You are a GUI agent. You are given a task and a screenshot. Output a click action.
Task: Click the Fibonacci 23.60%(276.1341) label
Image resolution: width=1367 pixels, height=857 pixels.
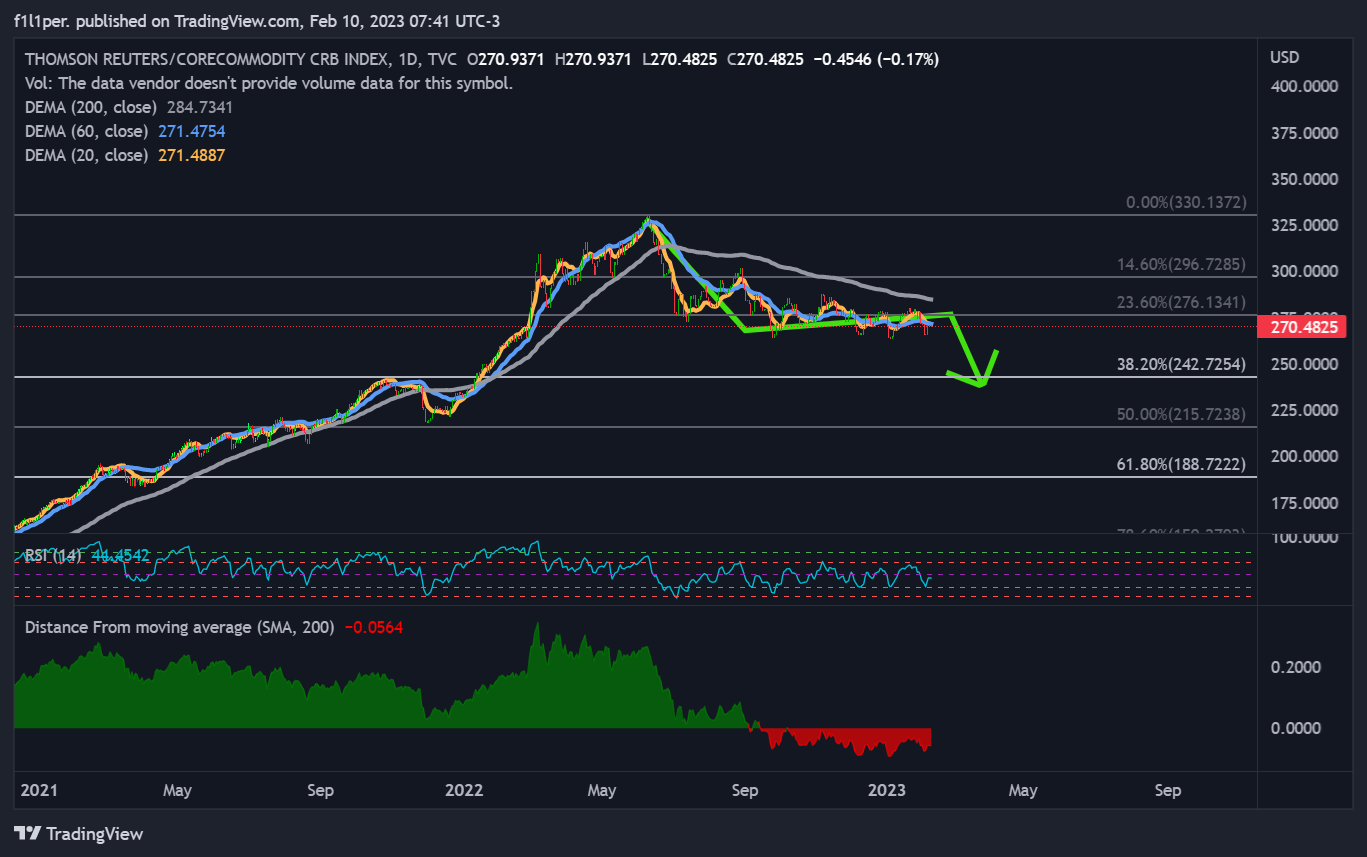[1182, 303]
